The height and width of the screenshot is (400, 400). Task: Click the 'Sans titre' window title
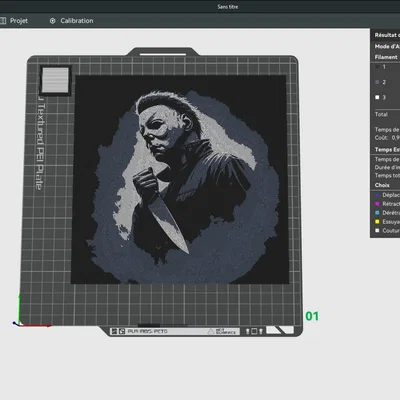tap(228, 7)
